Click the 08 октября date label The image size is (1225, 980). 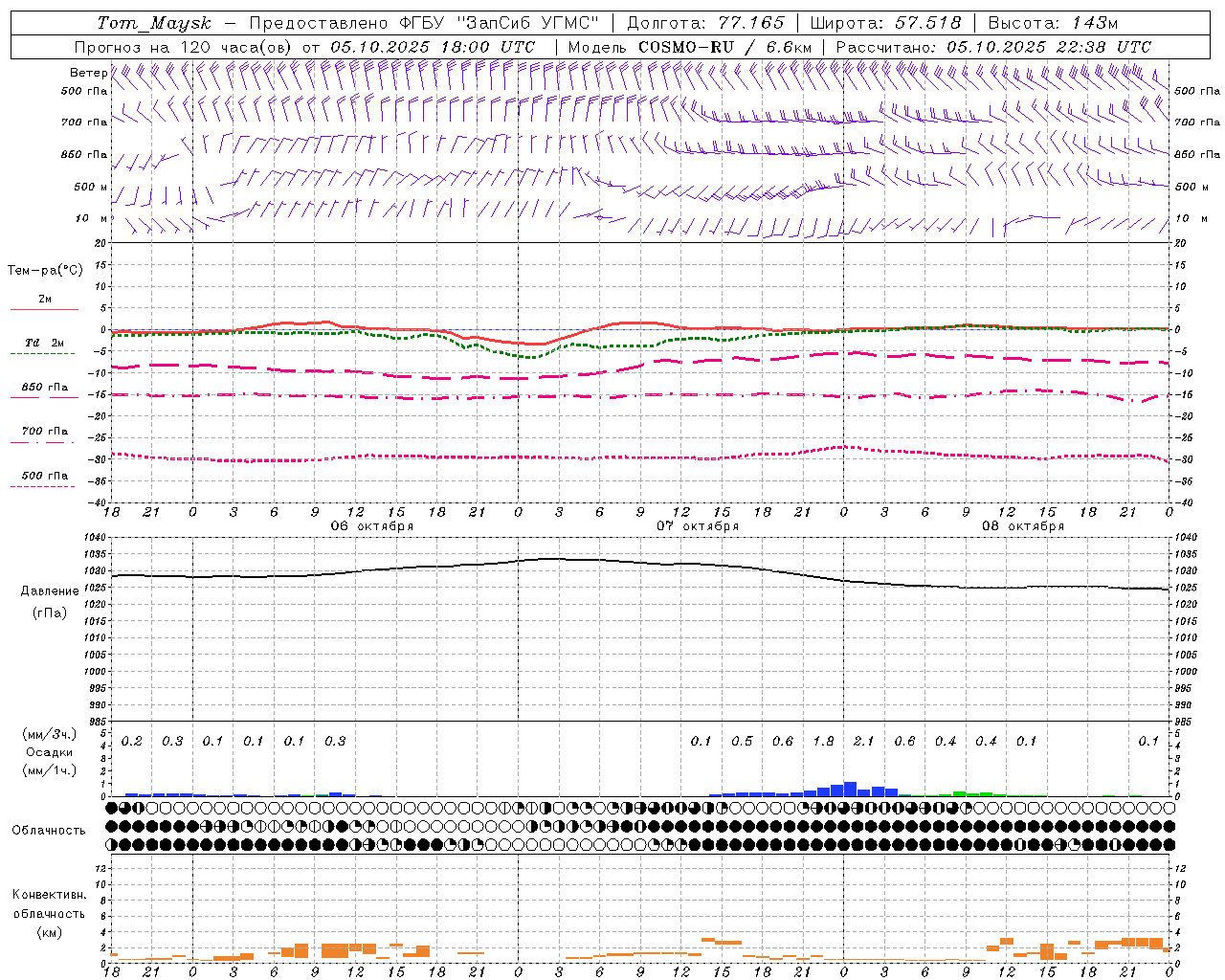tap(1022, 526)
